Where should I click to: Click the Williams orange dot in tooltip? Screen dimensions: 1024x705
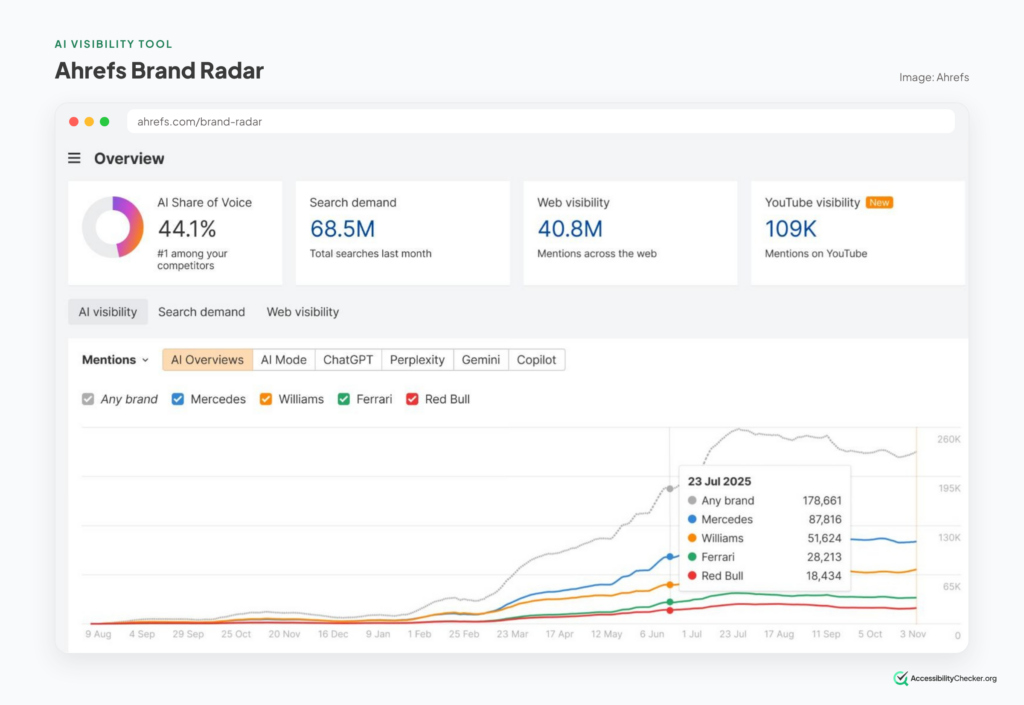[692, 538]
